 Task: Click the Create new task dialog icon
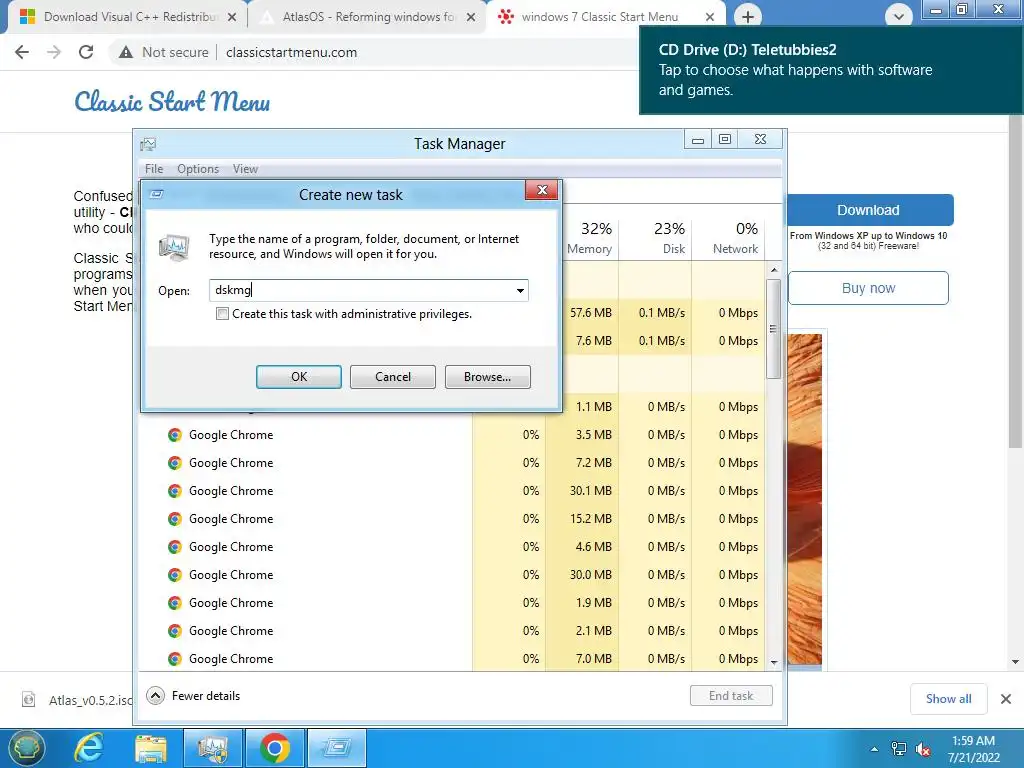tap(156, 194)
